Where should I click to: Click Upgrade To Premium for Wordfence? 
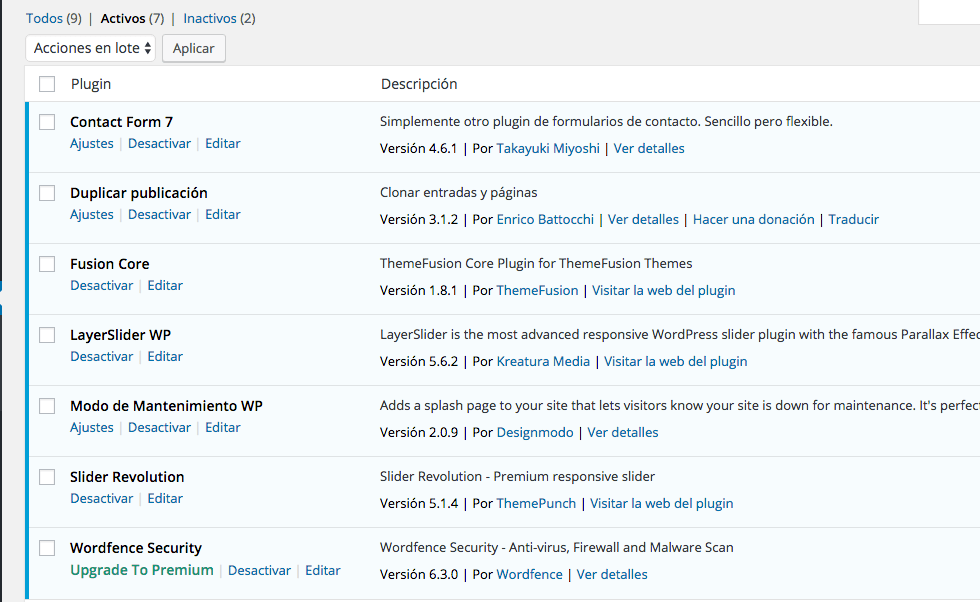pyautogui.click(x=142, y=570)
